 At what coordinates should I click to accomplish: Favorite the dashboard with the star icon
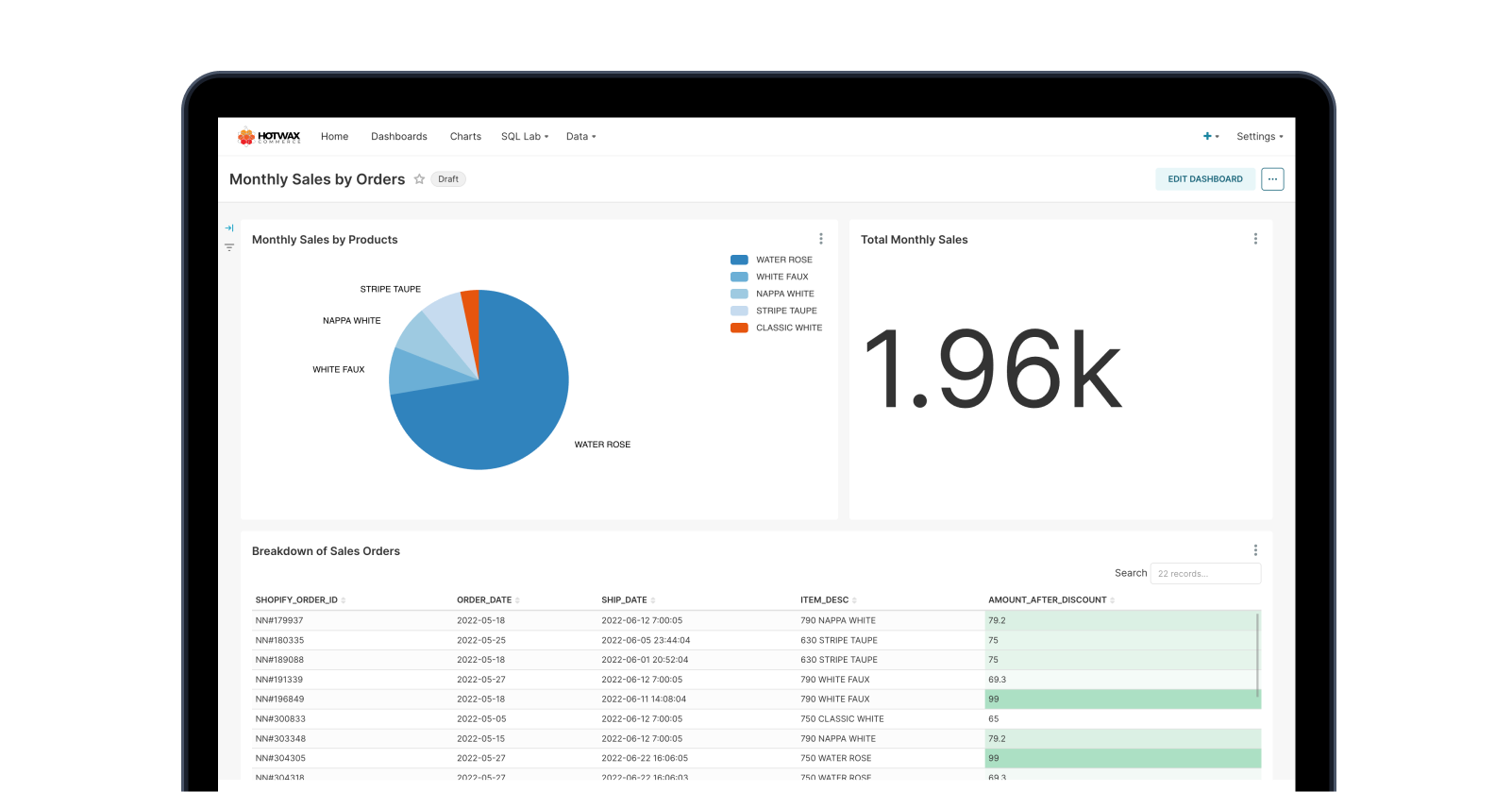click(419, 179)
